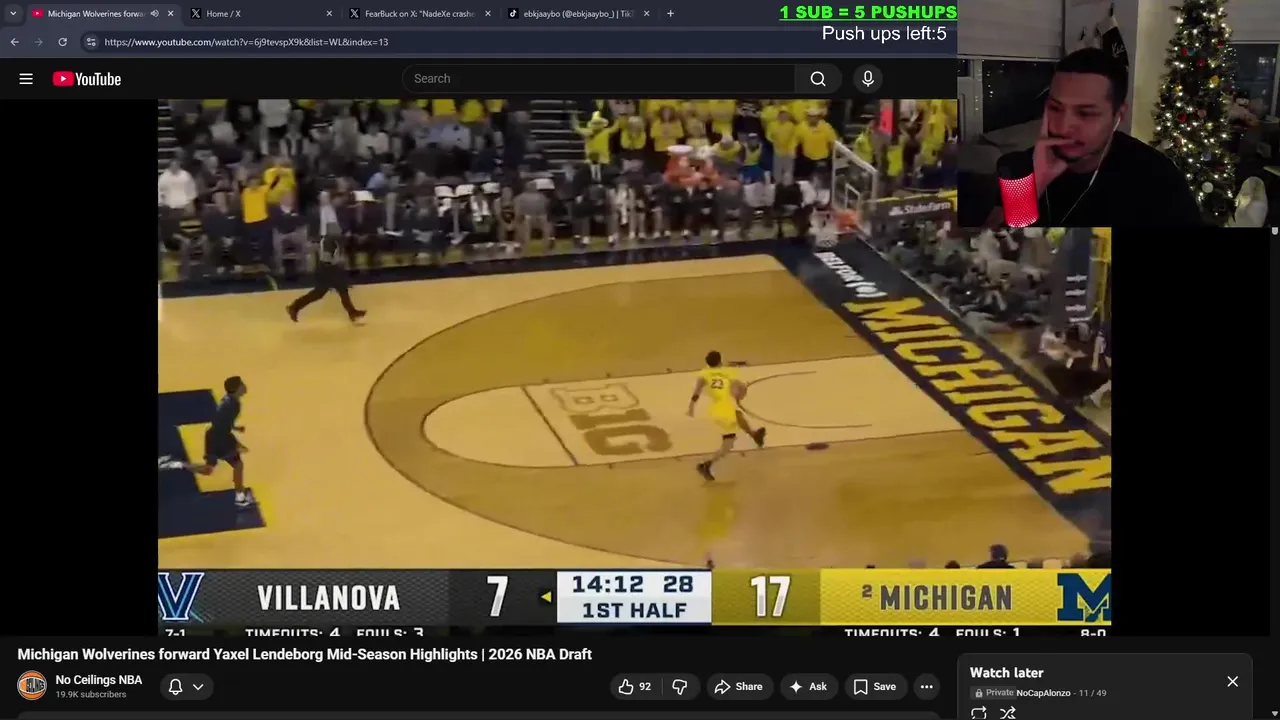Close the Watch later playlist panel
The width and height of the screenshot is (1280, 720).
(1232, 681)
